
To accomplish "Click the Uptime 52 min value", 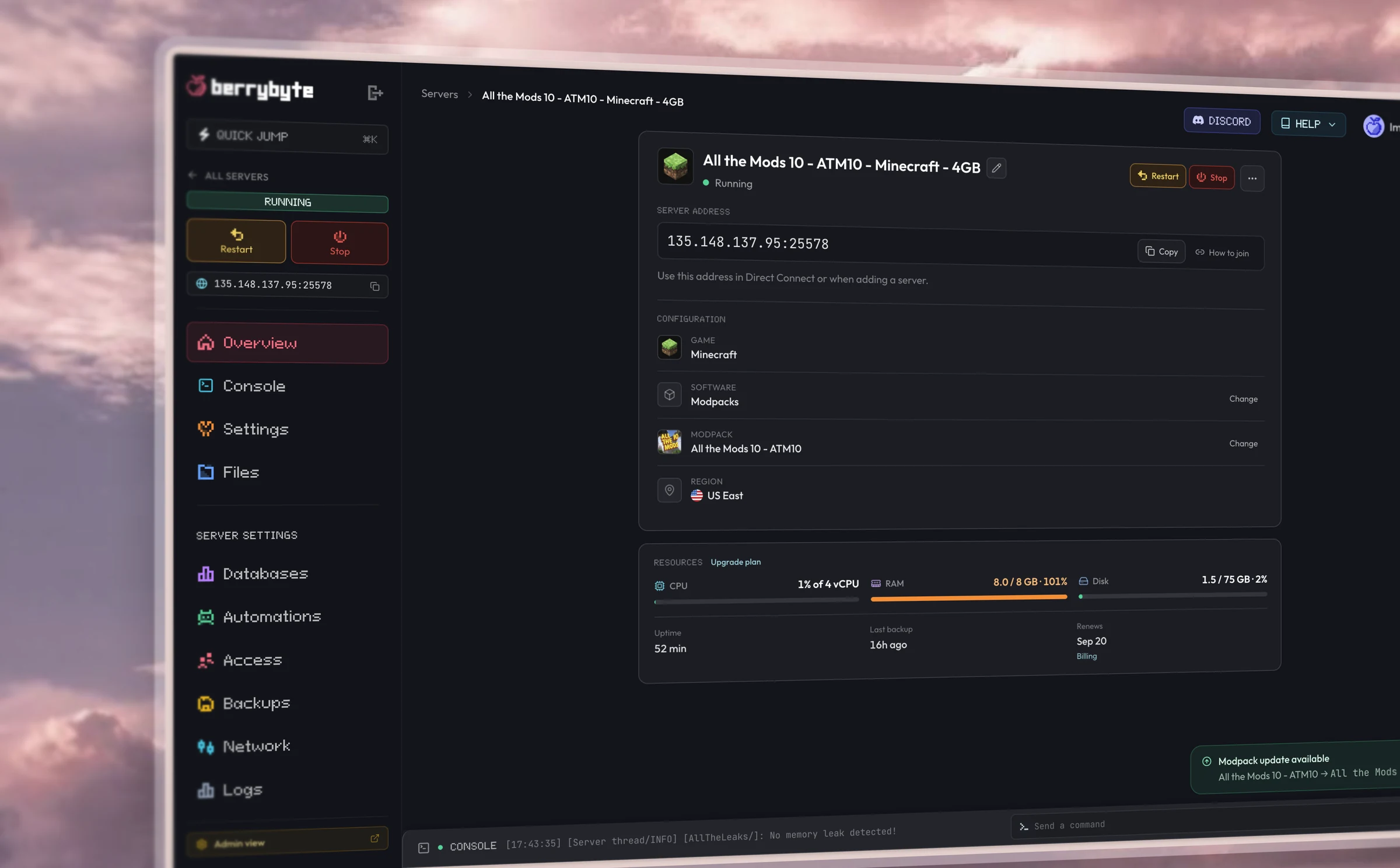I will (670, 649).
